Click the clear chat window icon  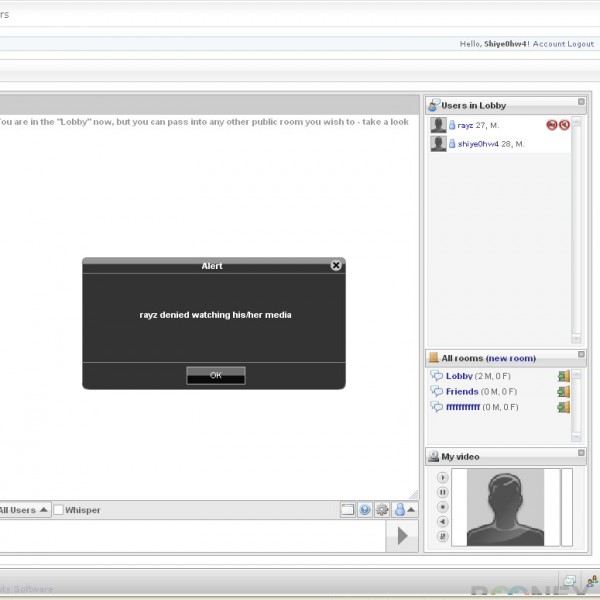pyautogui.click(x=347, y=510)
